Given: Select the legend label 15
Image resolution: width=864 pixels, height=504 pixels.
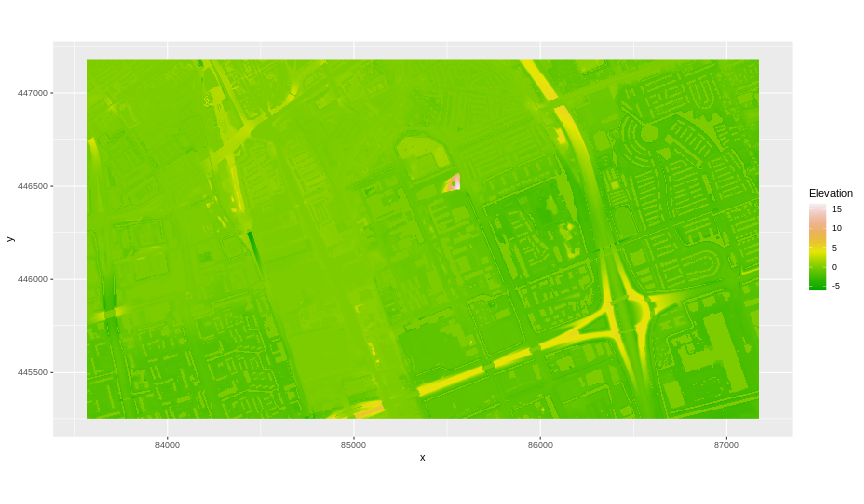Looking at the screenshot, I should [x=837, y=209].
